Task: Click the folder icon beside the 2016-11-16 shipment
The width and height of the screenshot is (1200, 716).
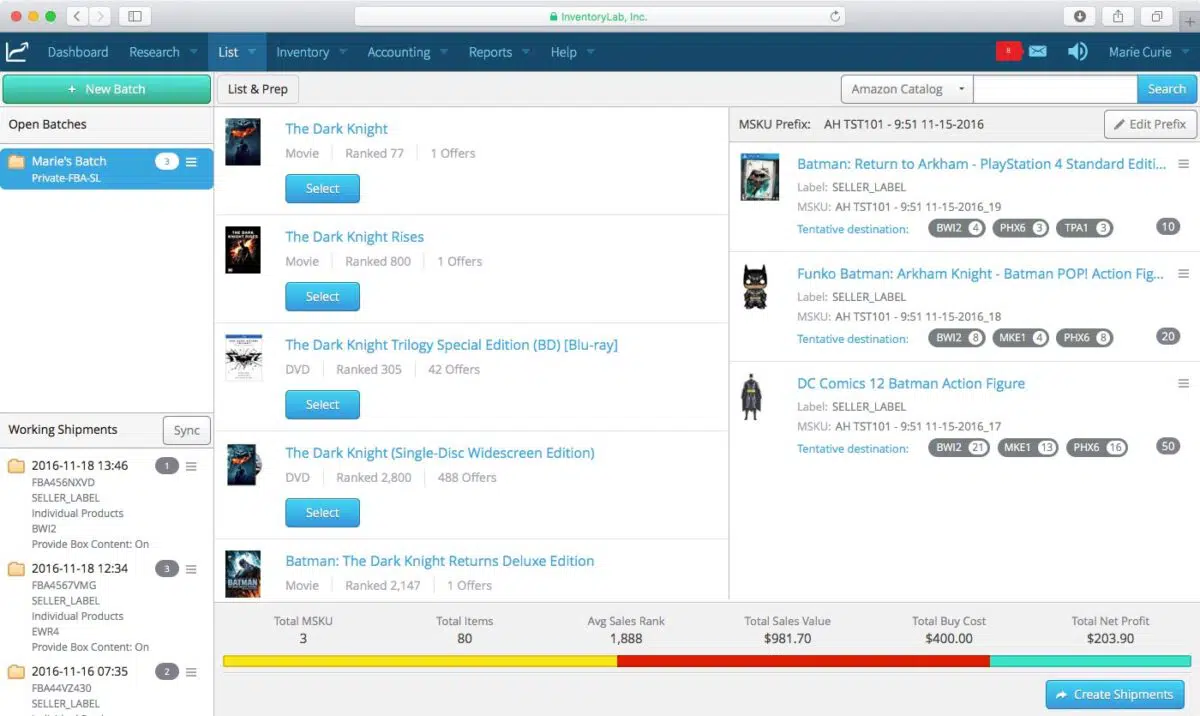Action: click(x=16, y=672)
